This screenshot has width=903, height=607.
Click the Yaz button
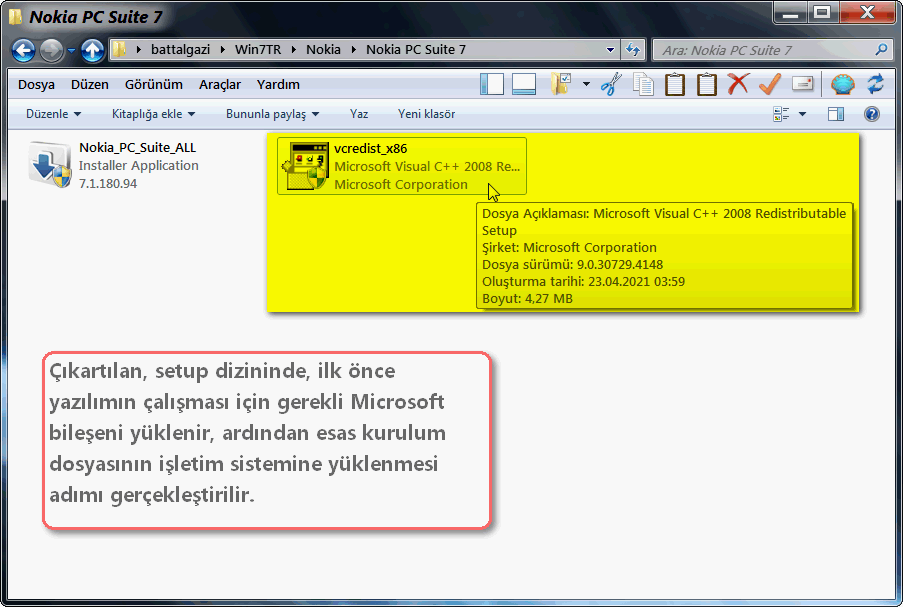point(359,114)
